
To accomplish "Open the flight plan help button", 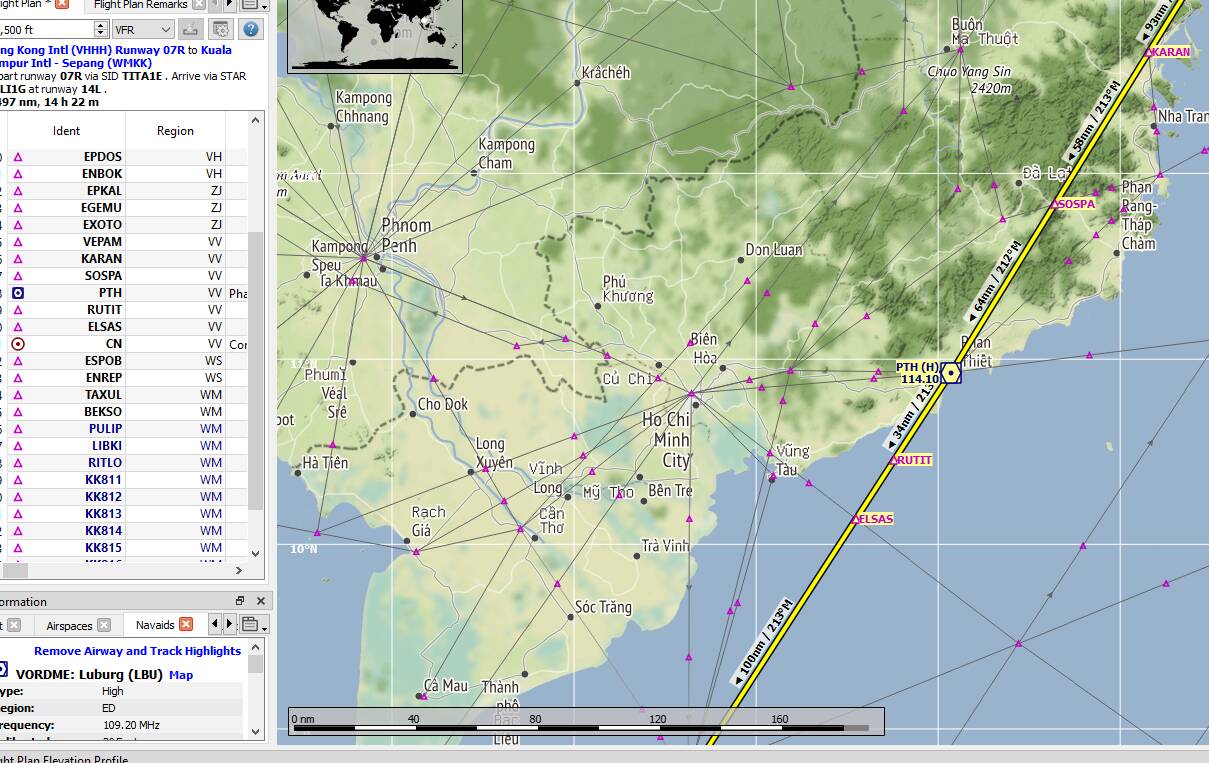I will [x=250, y=29].
